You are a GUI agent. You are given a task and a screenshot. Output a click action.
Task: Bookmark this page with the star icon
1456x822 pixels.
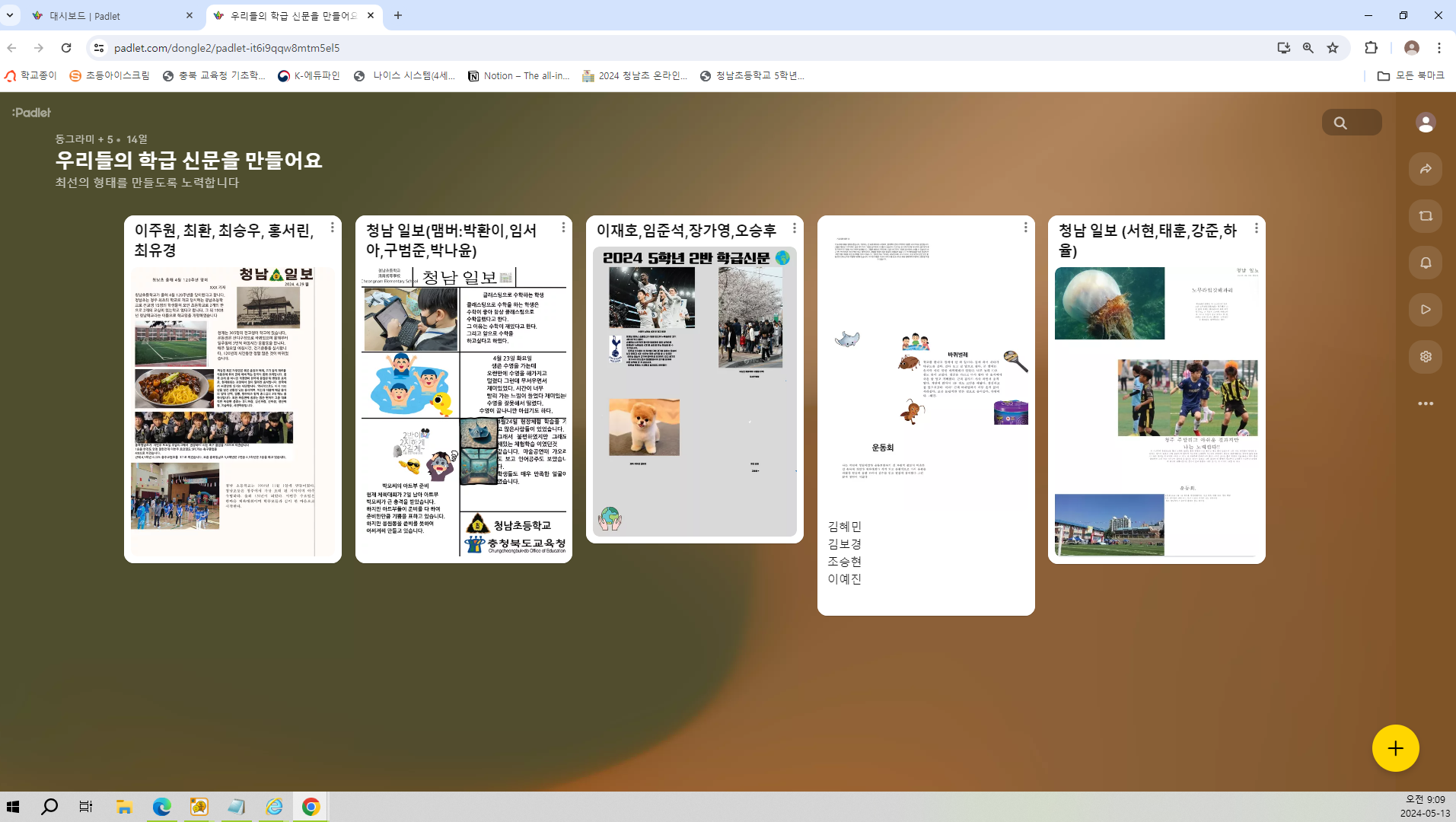coord(1333,48)
